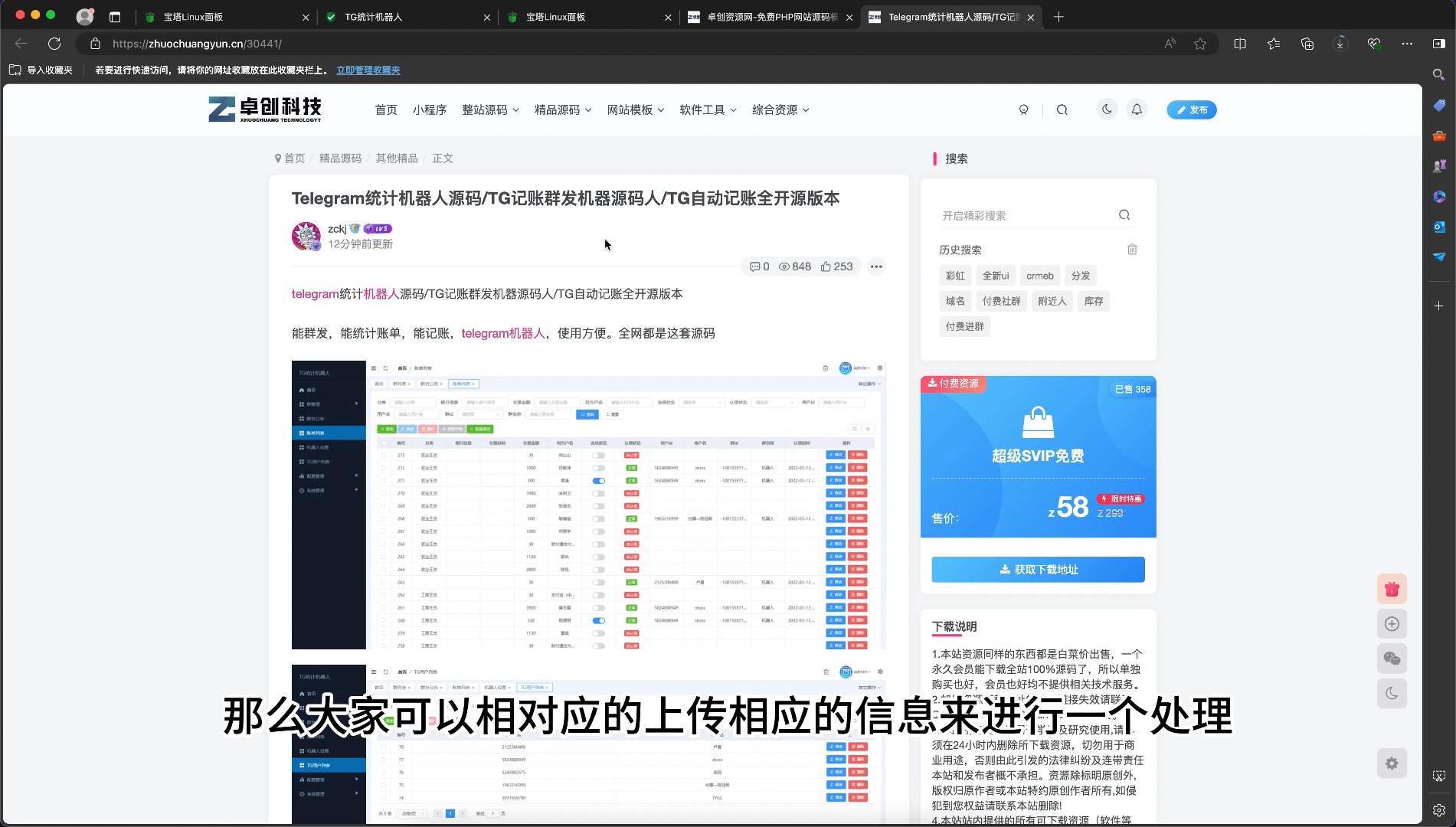Open the 小程序 navigation item
The height and width of the screenshot is (827, 1456).
point(429,110)
